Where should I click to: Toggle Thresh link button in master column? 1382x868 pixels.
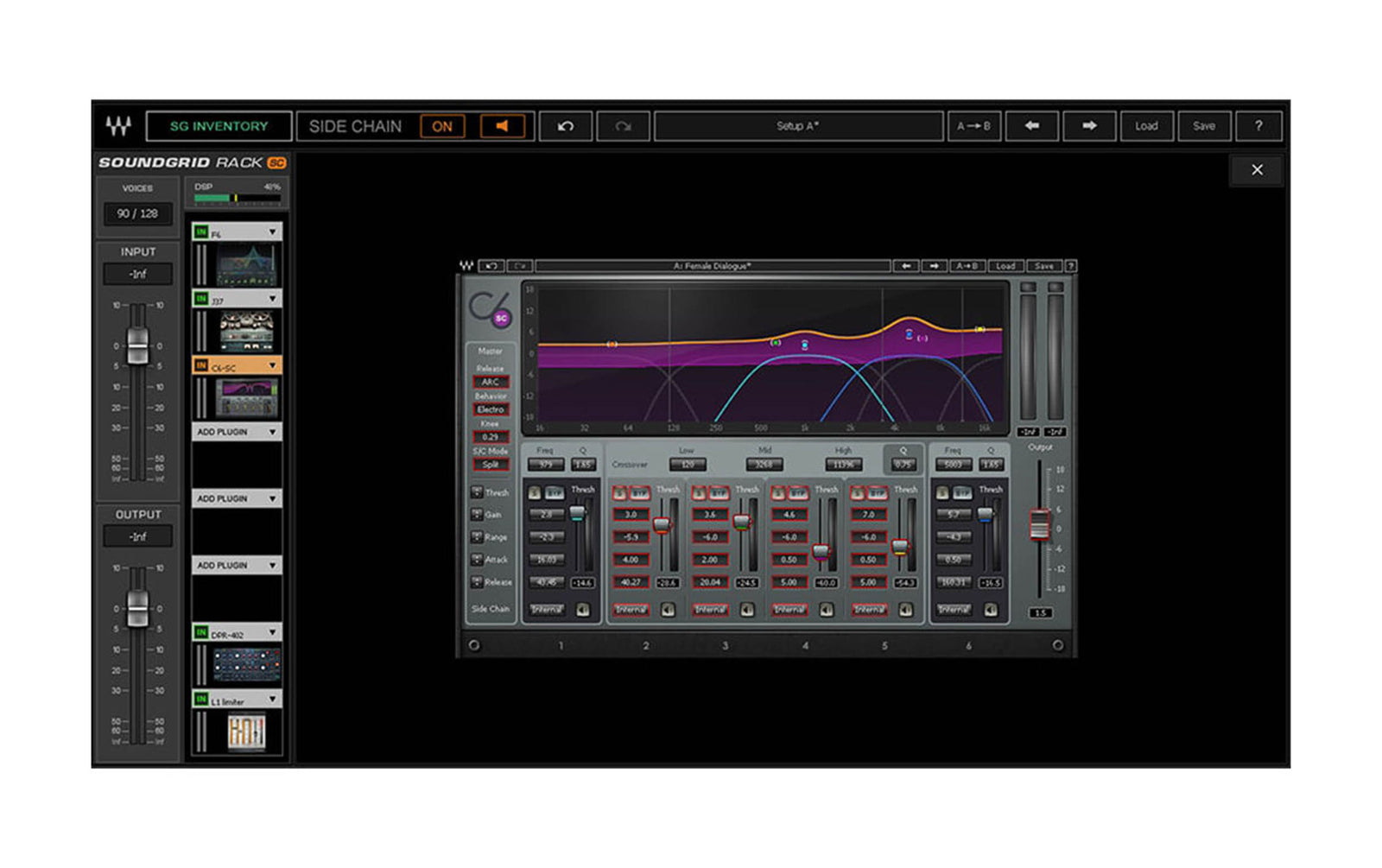(477, 492)
